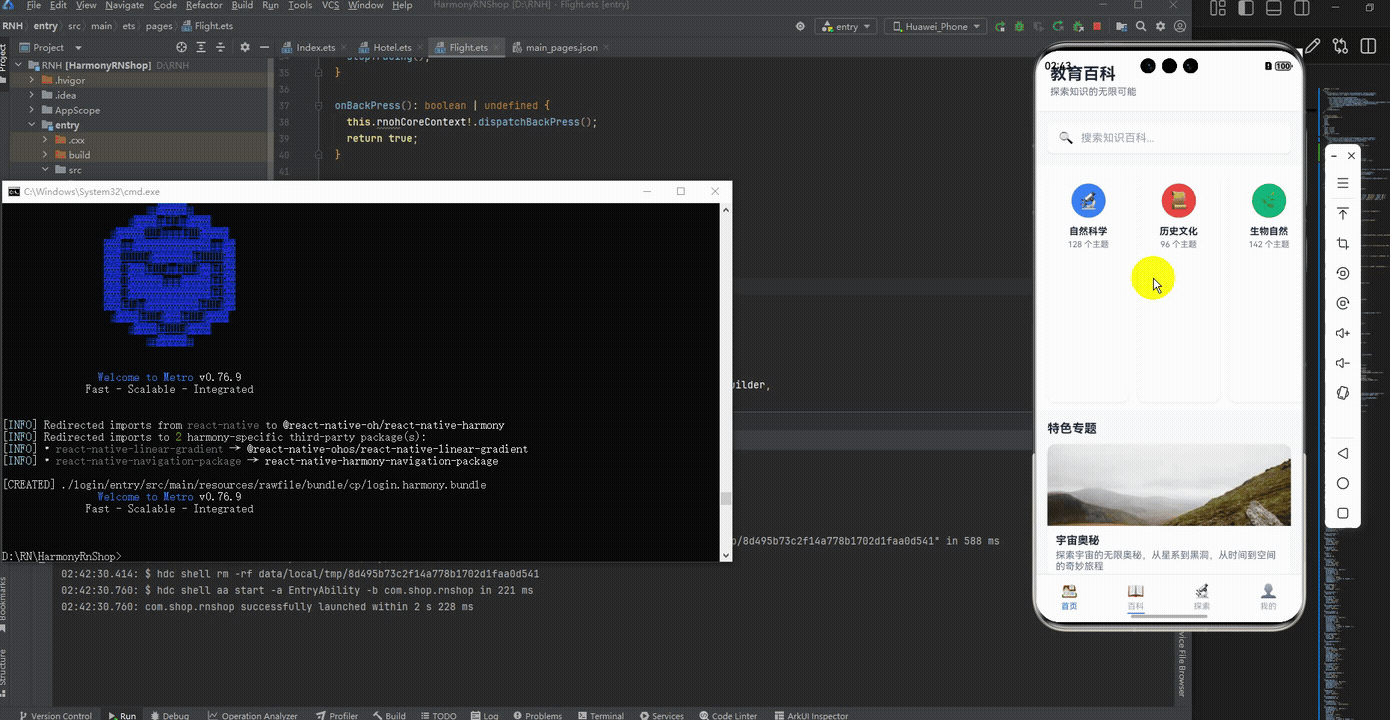Screen dimensions: 1390x720
Task: Open the Search Everywhere magnifier icon
Action: 1141,27
